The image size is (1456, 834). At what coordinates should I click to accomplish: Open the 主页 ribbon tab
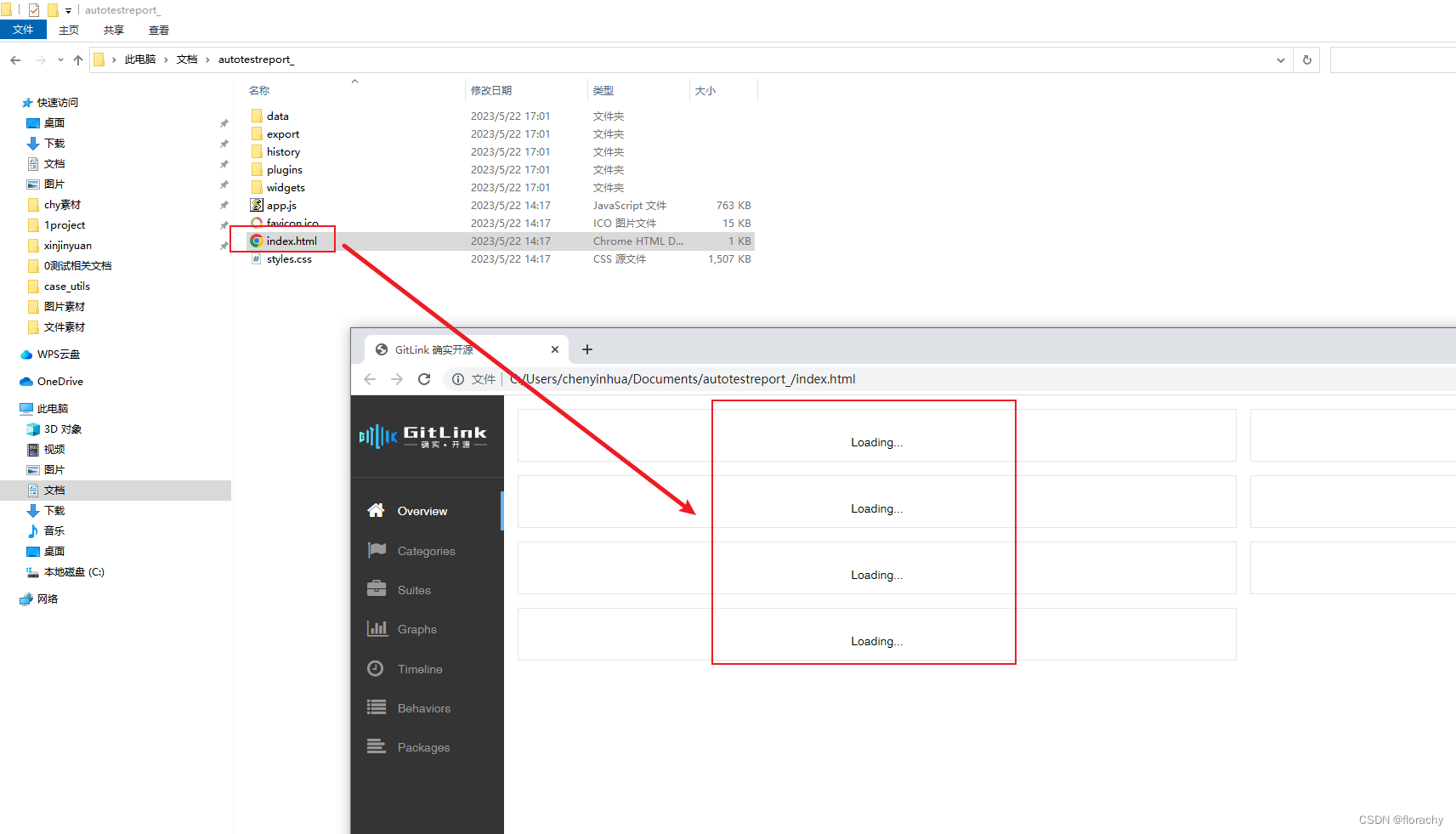[69, 30]
